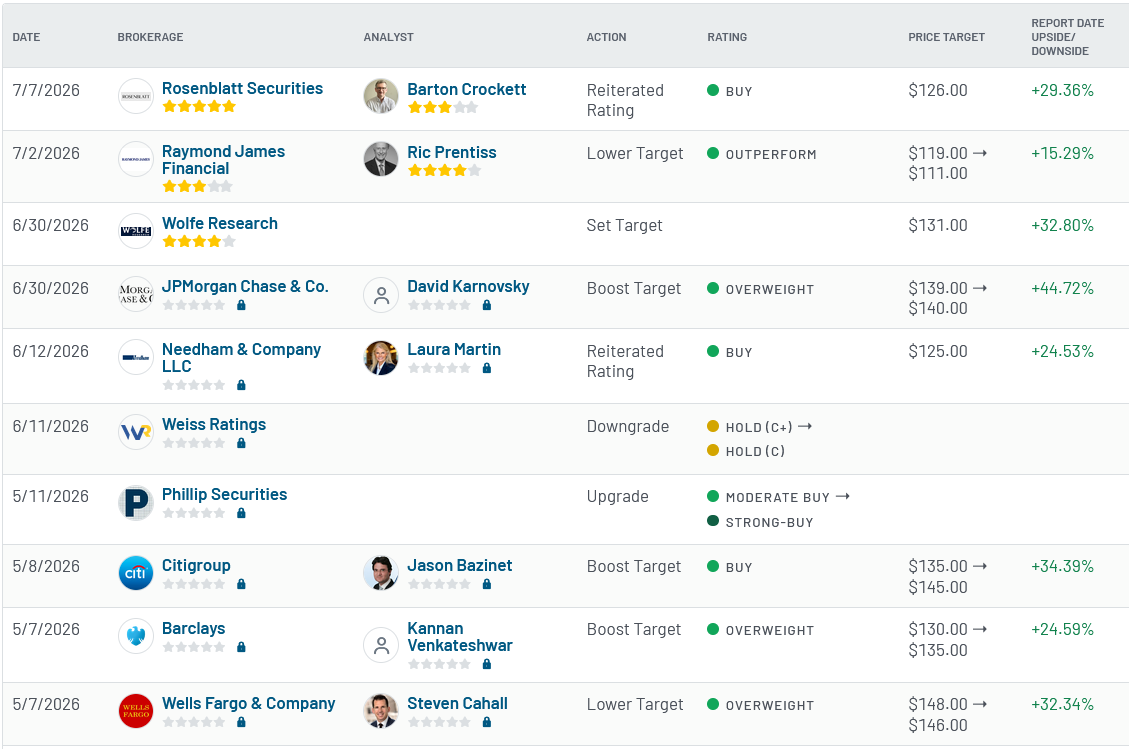Open the Phillip Securities brokerage link
This screenshot has width=1129, height=749.
tap(225, 495)
